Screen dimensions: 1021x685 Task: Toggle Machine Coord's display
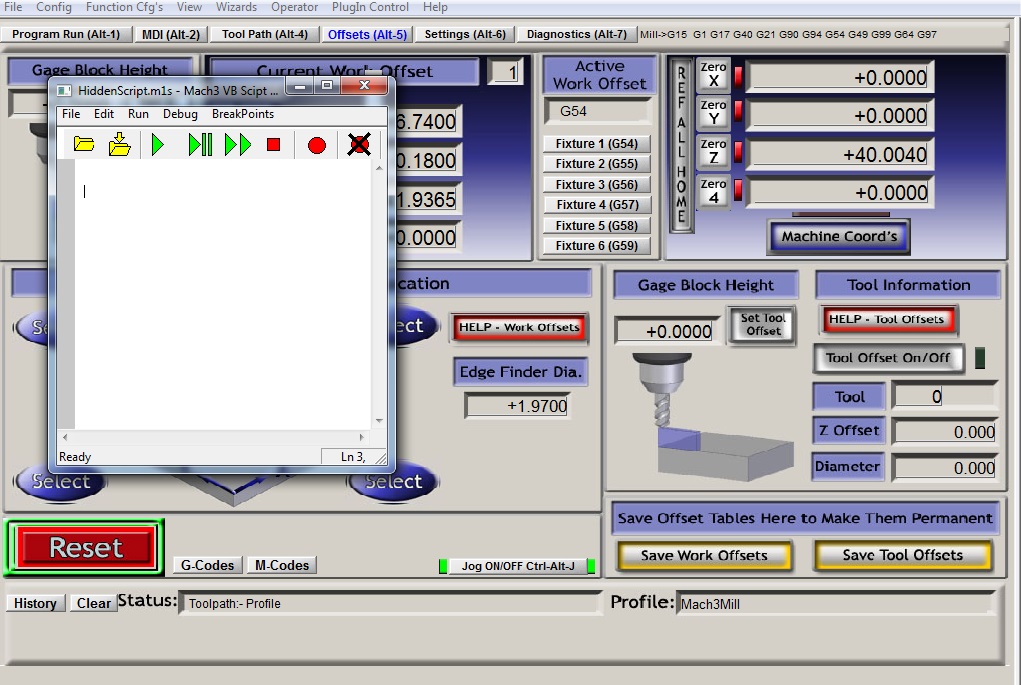click(x=839, y=237)
